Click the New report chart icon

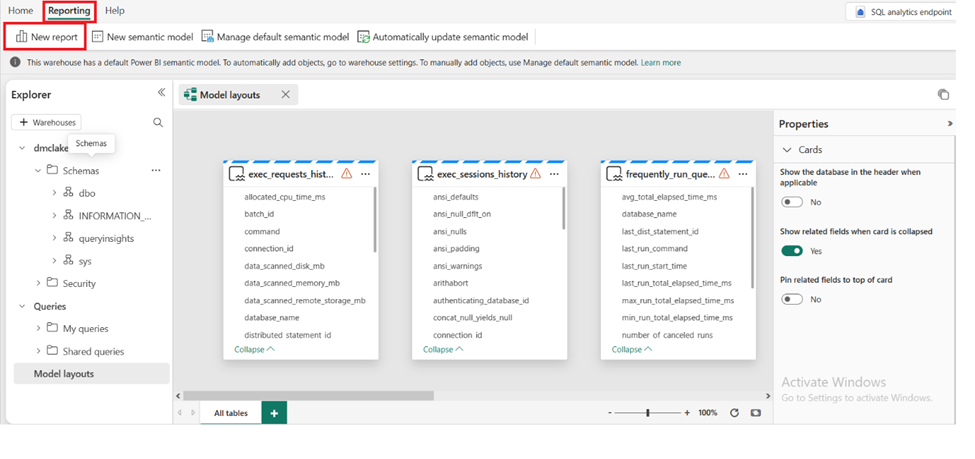pos(21,37)
